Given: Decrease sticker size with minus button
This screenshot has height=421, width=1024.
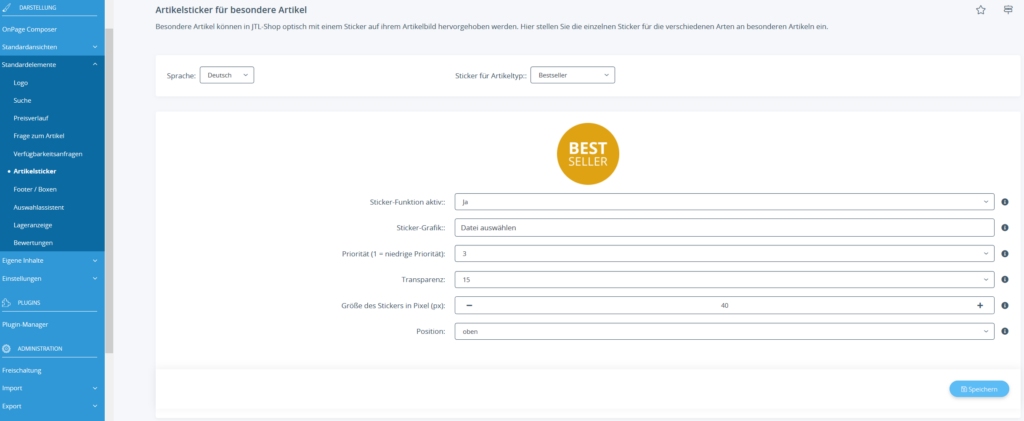Looking at the screenshot, I should tap(469, 305).
